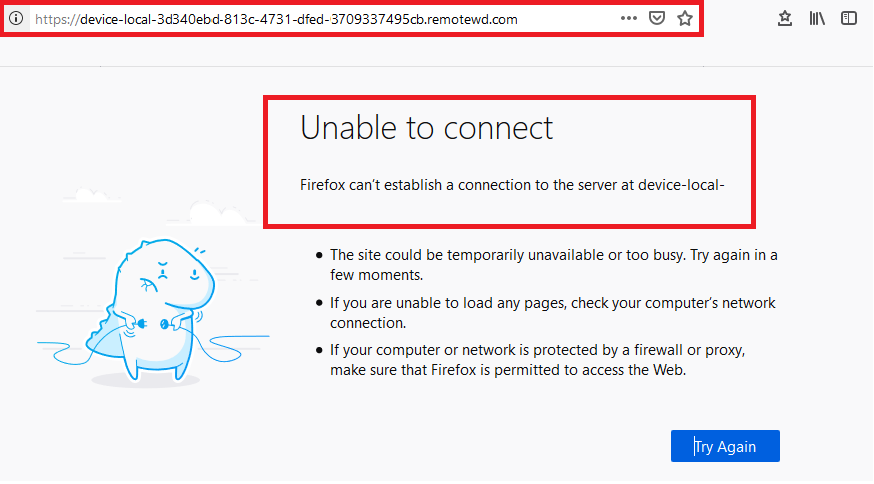
Task: Click the cloud drawing above the dinosaur
Action: [x=215, y=214]
